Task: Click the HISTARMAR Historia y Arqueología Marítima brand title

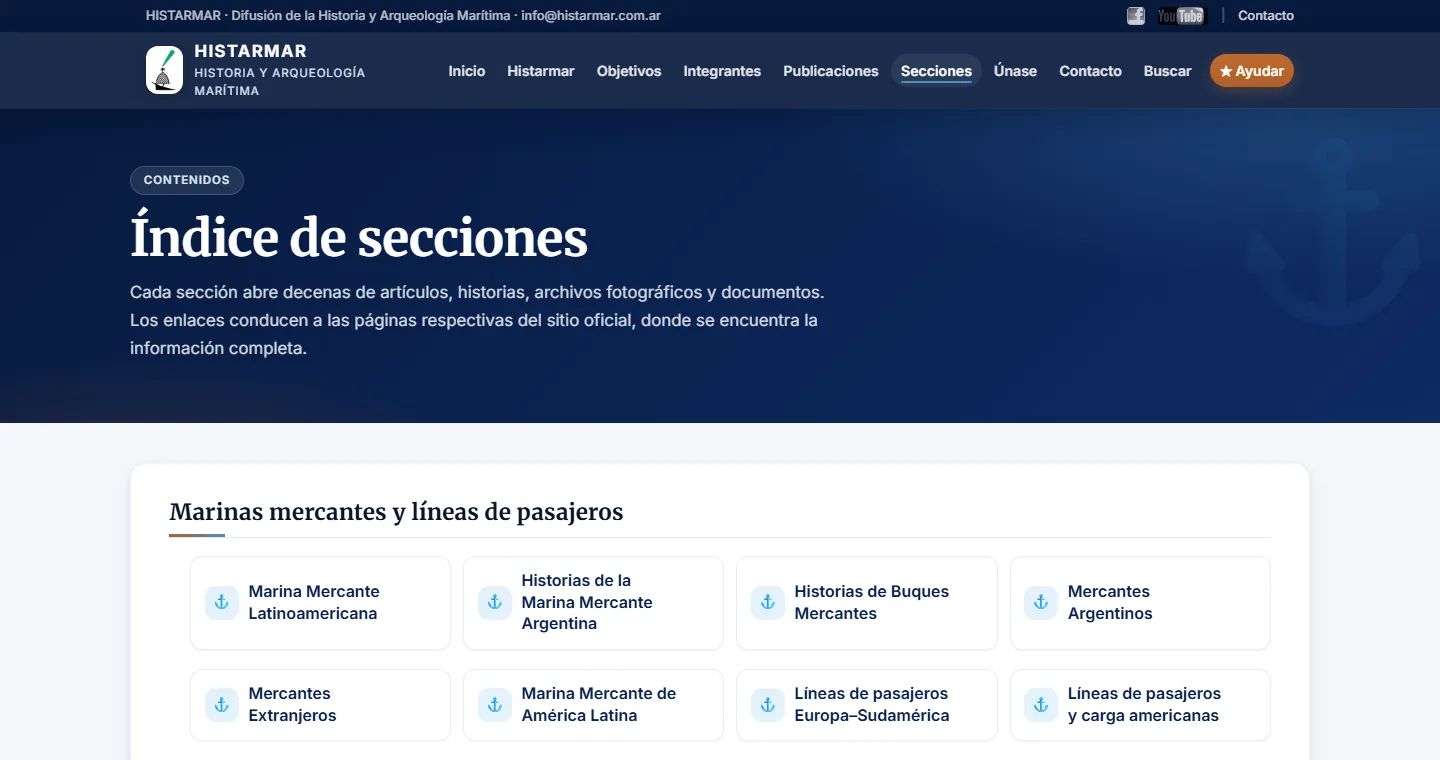Action: tap(280, 70)
